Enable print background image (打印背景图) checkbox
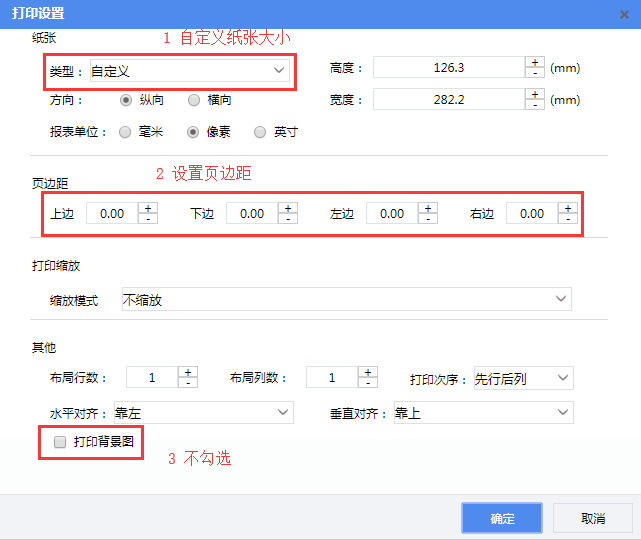This screenshot has height=540, width=641. tap(60, 441)
